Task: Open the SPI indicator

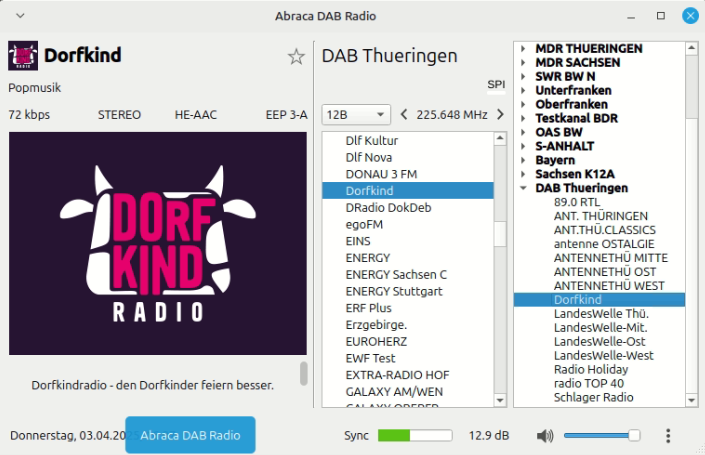Action: coord(496,85)
